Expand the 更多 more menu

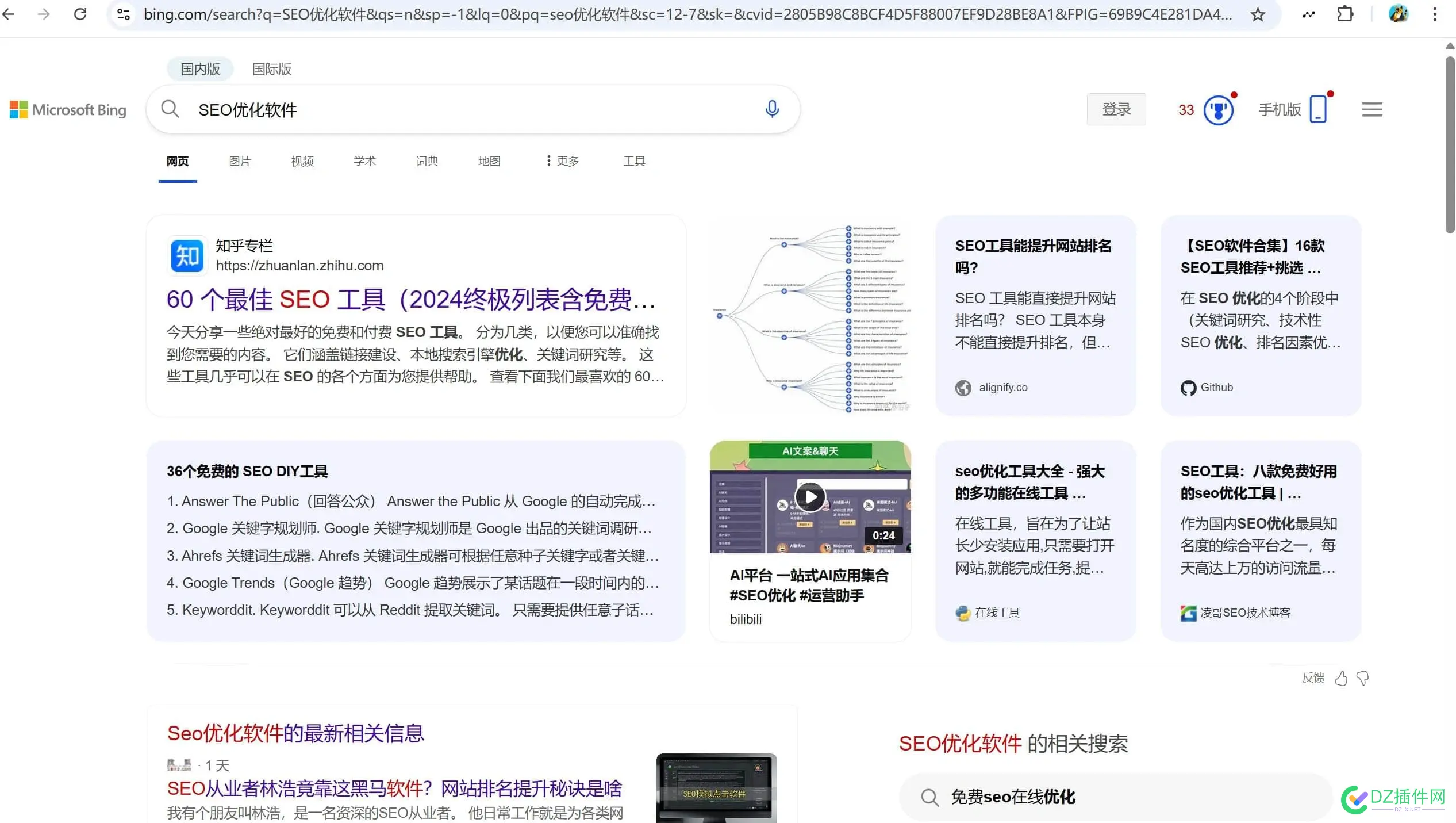tap(562, 161)
